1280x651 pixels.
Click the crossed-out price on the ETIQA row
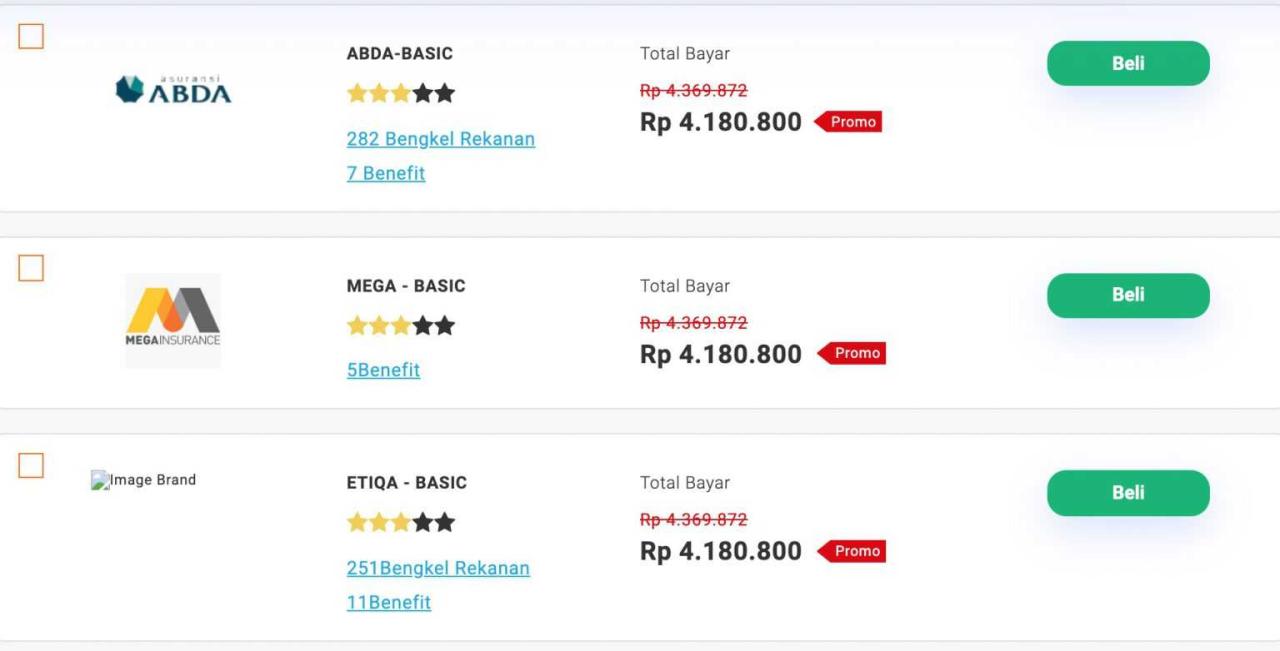[695, 519]
